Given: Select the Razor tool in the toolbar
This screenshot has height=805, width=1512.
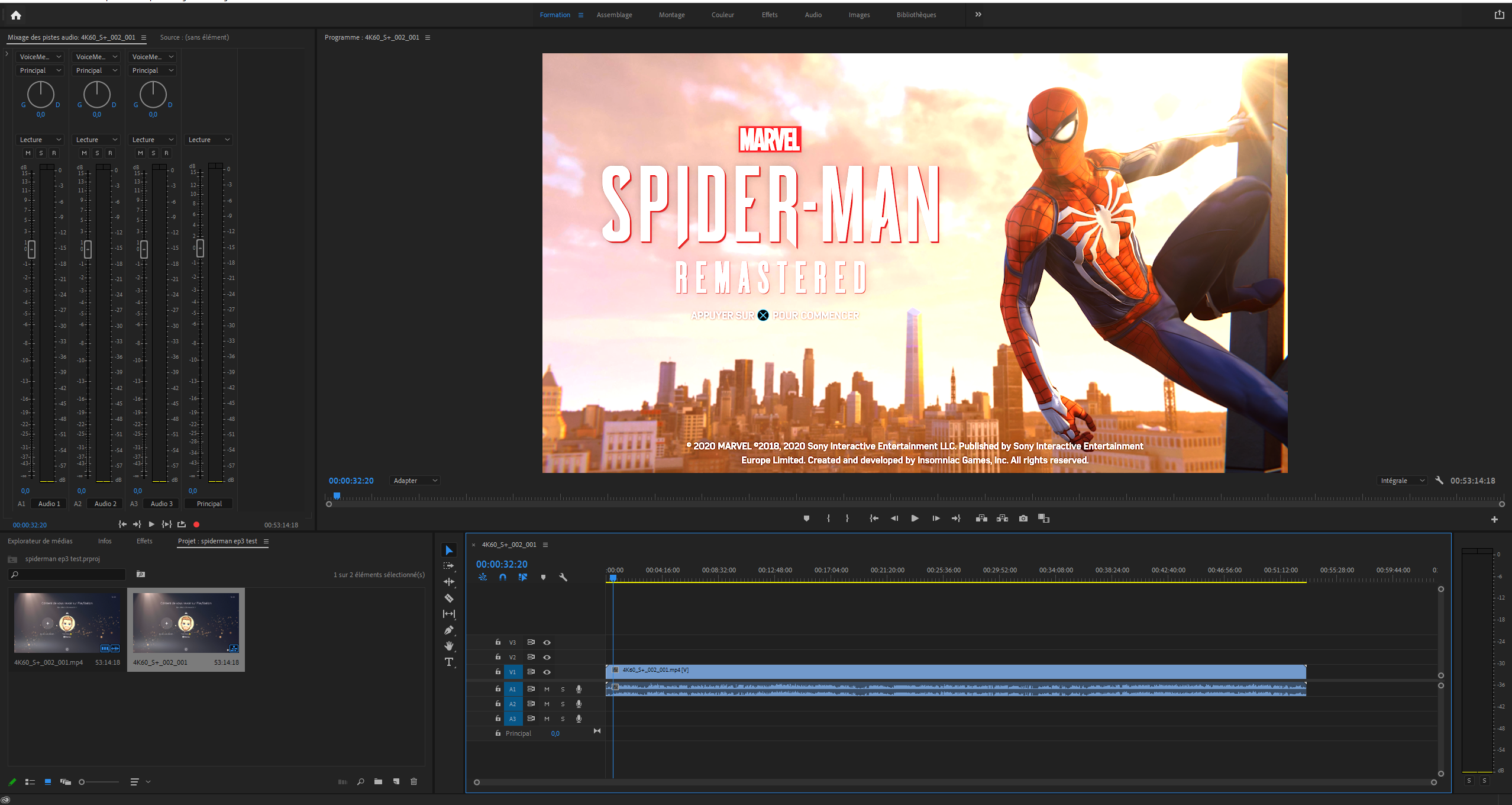Looking at the screenshot, I should tap(449, 598).
